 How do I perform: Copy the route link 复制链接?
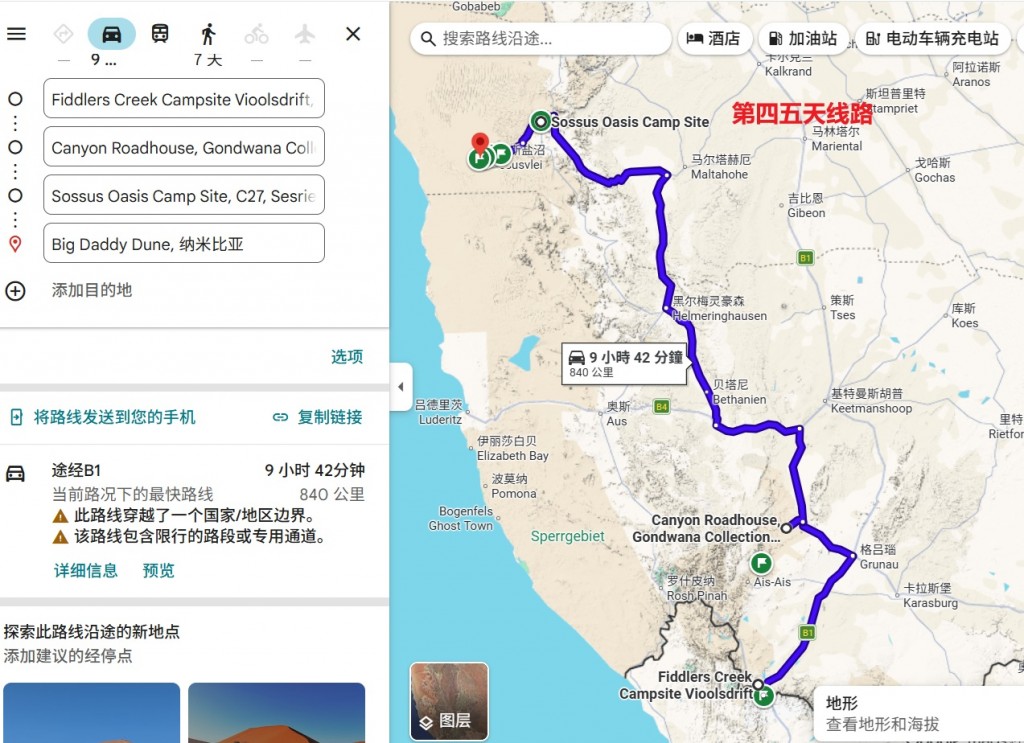(317, 417)
